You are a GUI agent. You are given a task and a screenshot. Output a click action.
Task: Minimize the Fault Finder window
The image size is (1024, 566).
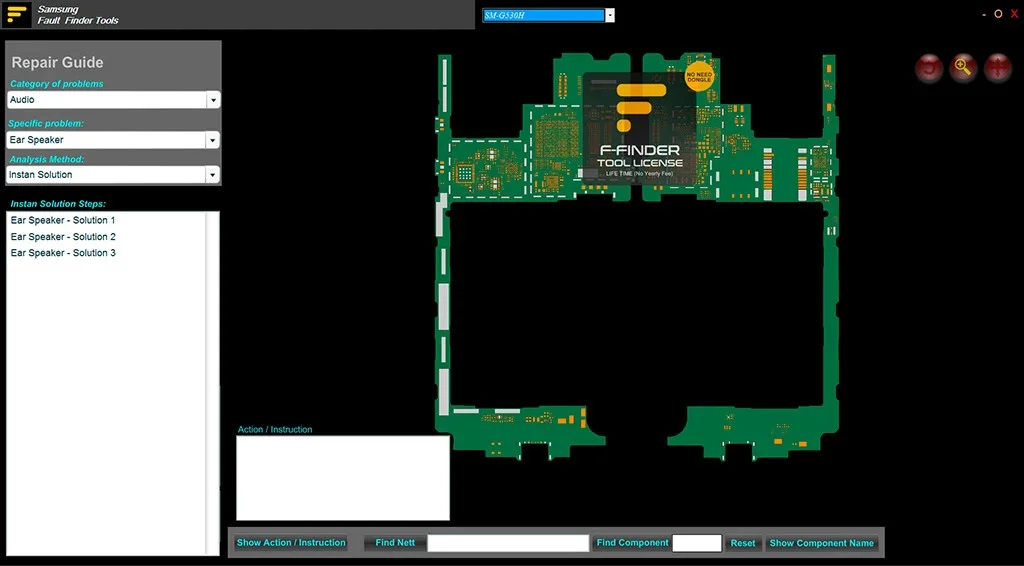click(x=984, y=14)
